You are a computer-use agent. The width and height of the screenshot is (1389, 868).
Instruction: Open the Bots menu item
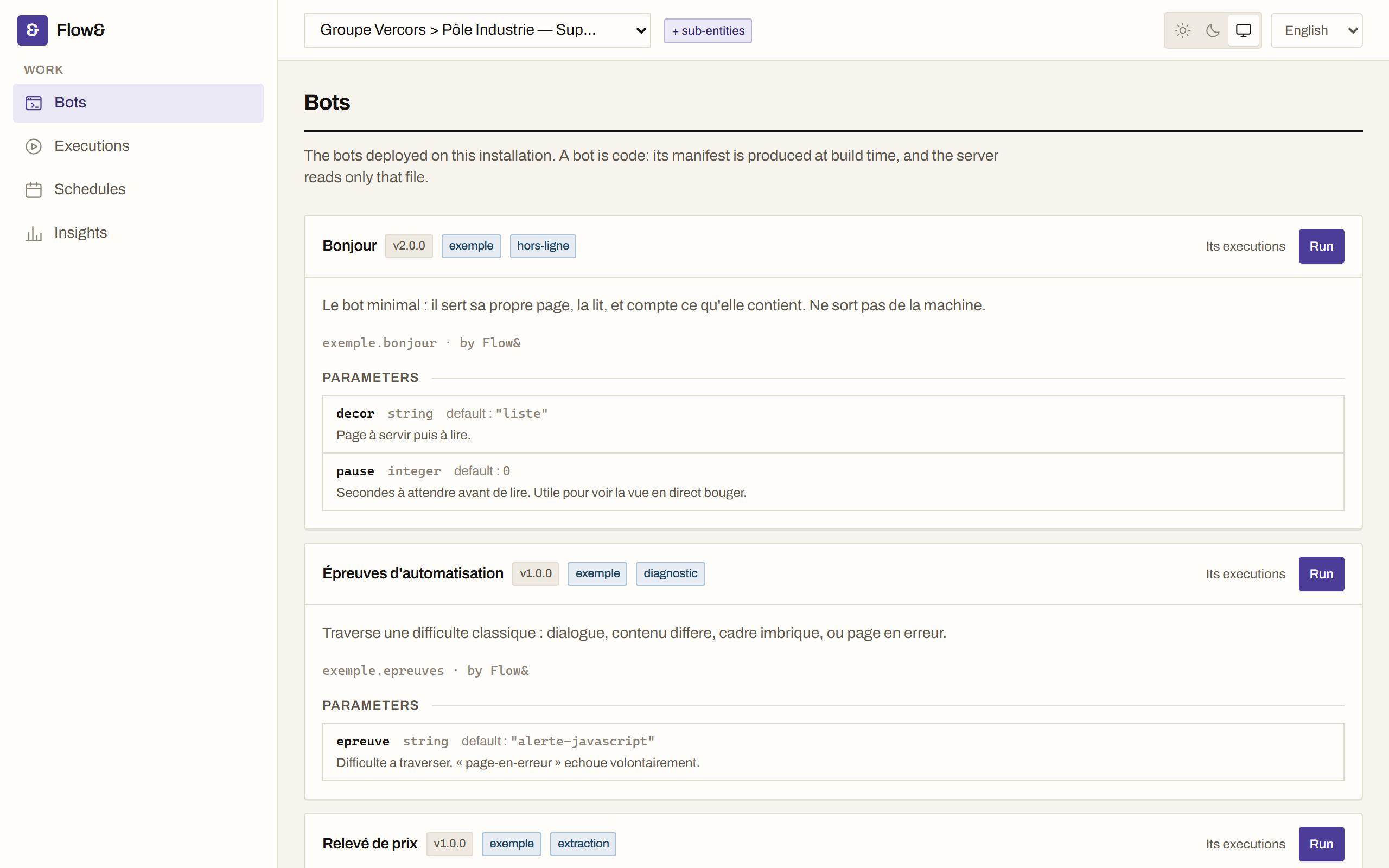click(x=138, y=103)
